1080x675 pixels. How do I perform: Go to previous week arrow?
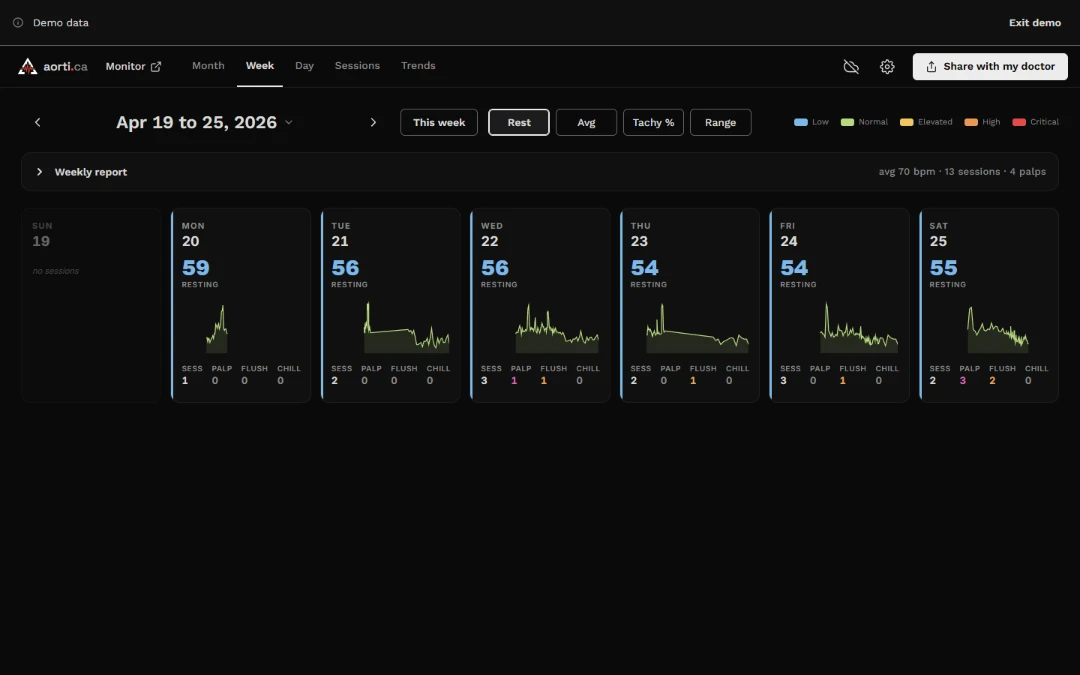point(38,123)
